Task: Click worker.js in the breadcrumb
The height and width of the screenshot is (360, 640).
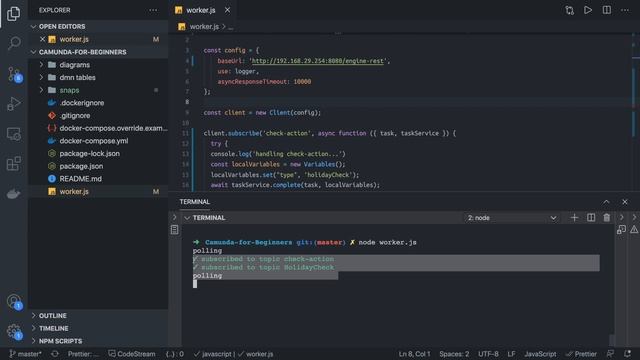Action: click(204, 27)
